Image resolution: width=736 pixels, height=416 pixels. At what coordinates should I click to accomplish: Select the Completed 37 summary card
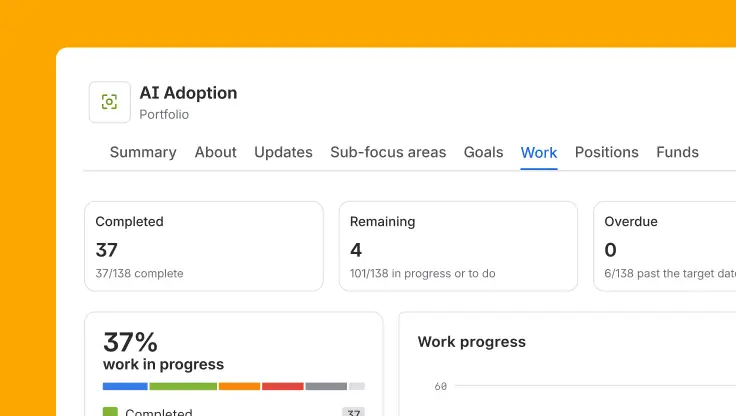(204, 247)
